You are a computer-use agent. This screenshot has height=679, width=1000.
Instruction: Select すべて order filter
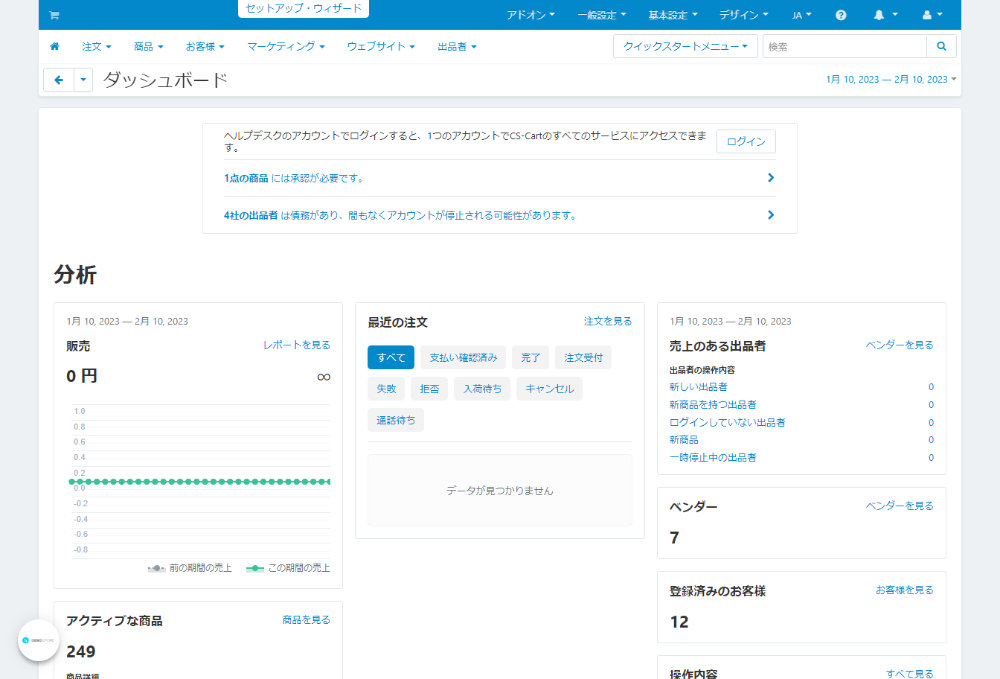tap(391, 358)
